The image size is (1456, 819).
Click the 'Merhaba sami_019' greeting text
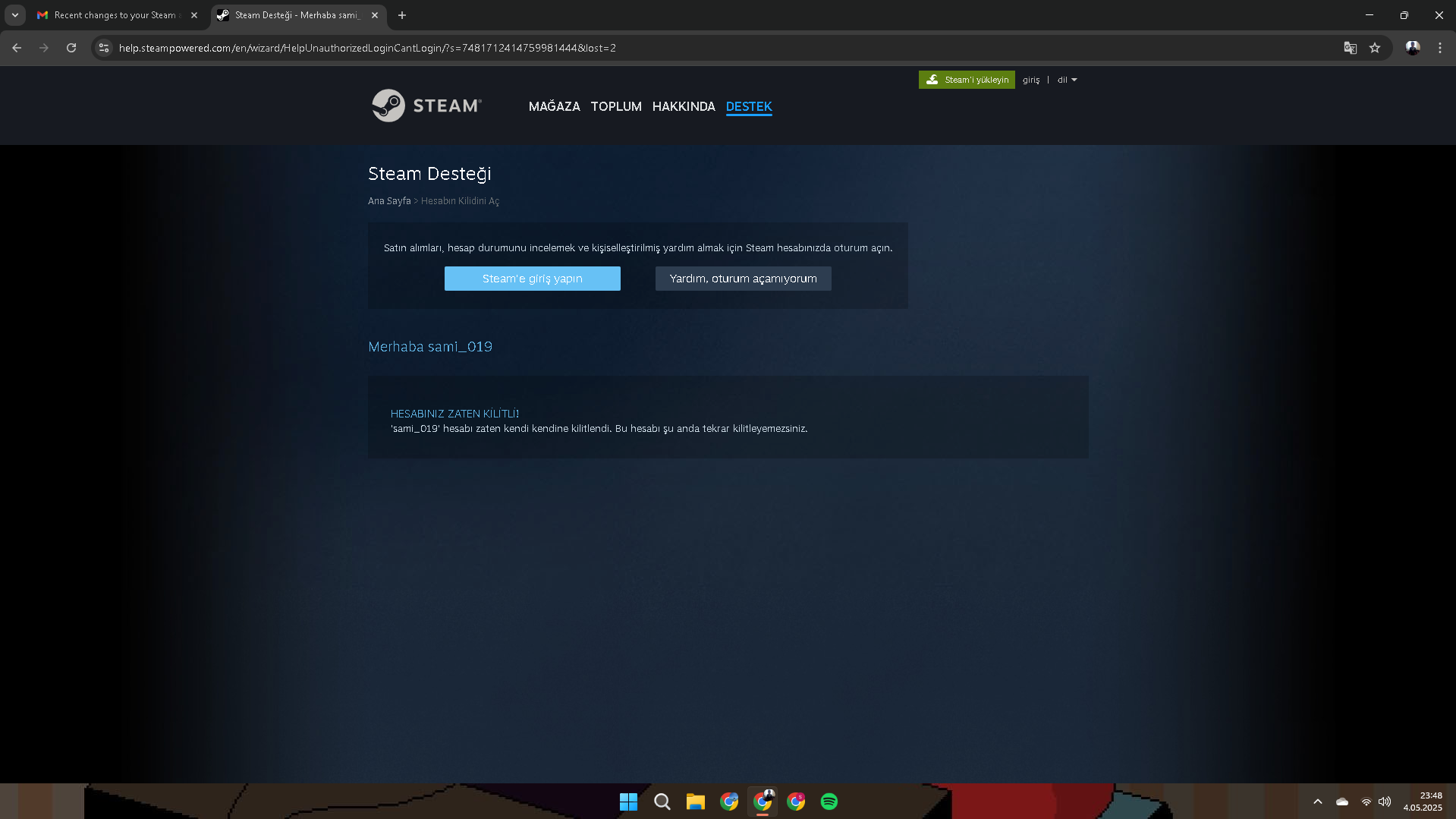click(x=430, y=347)
